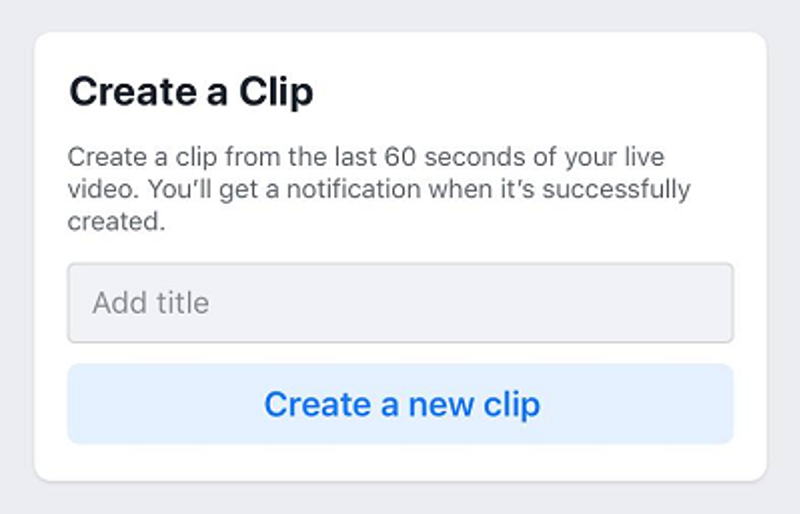The height and width of the screenshot is (514, 800).
Task: Click the empty white area right of the heading
Action: (x=540, y=92)
